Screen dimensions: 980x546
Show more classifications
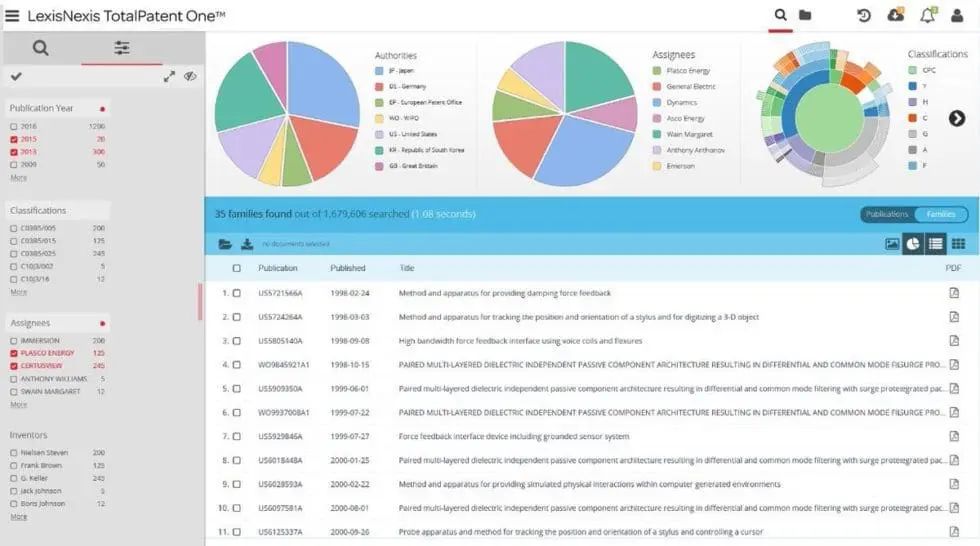point(19,292)
